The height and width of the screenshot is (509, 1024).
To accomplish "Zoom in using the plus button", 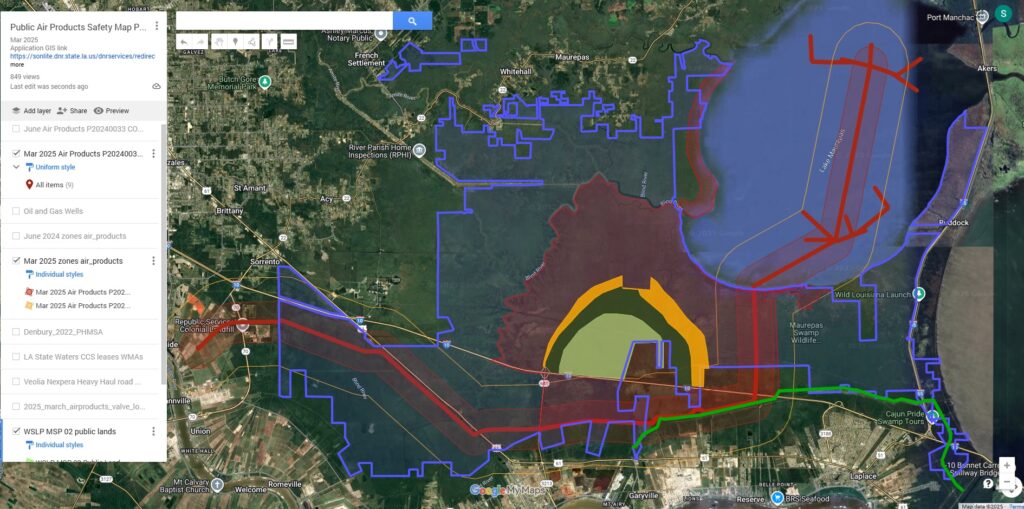I will (1006, 465).
